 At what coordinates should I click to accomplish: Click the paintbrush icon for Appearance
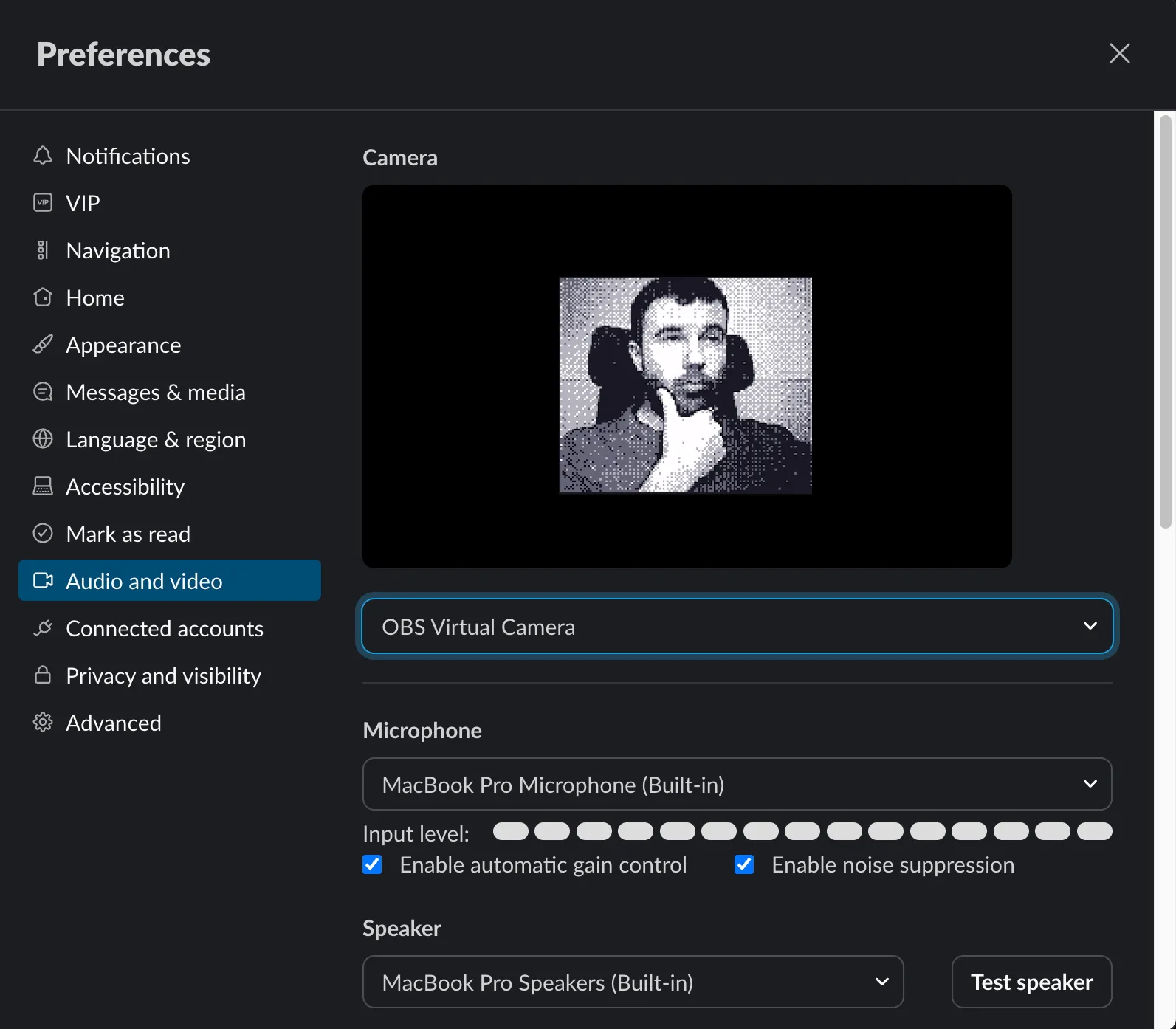tap(43, 345)
